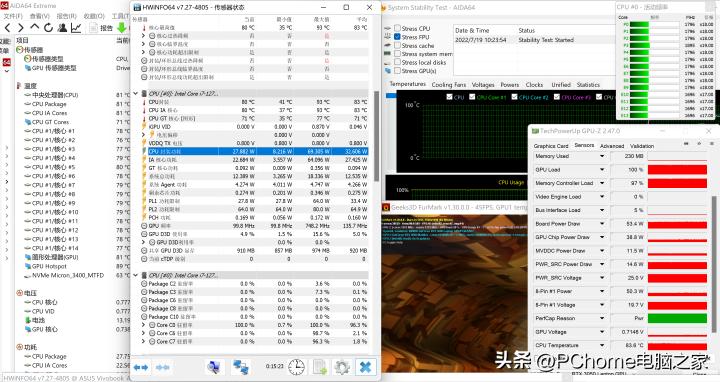Click HWiNFO log file export icon
Viewport: 720px width, 382px height.
[x=320, y=367]
